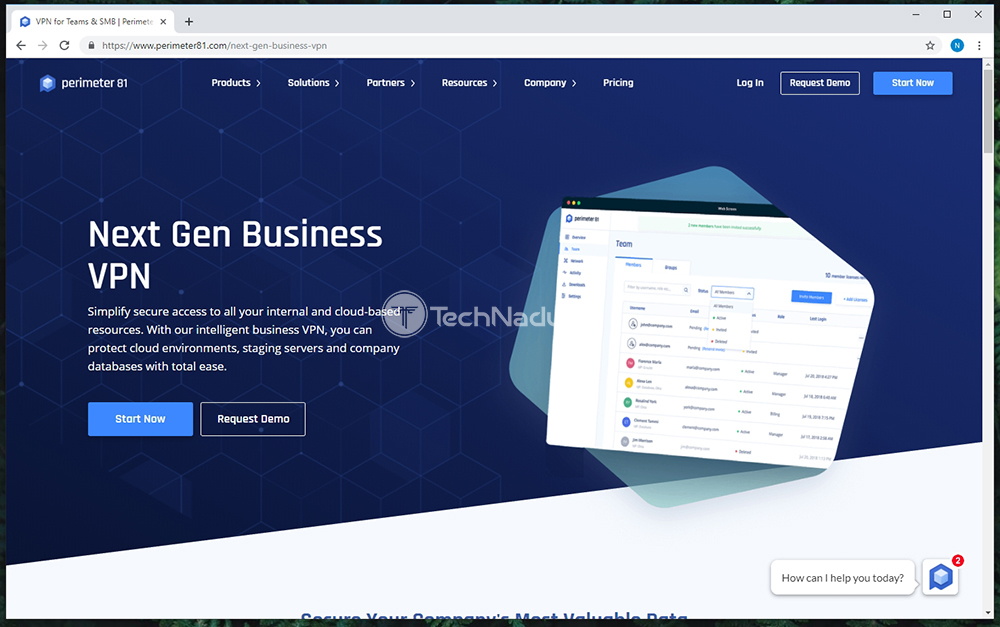Open the Pricing page
The width and height of the screenshot is (1000, 627).
click(x=618, y=83)
